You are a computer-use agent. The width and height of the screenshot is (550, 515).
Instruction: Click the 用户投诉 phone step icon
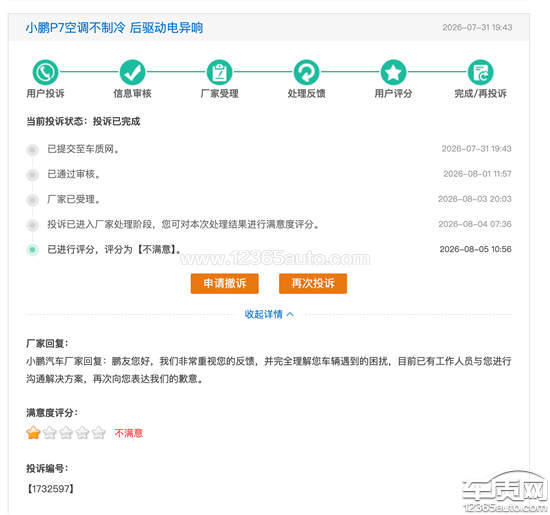(45, 72)
